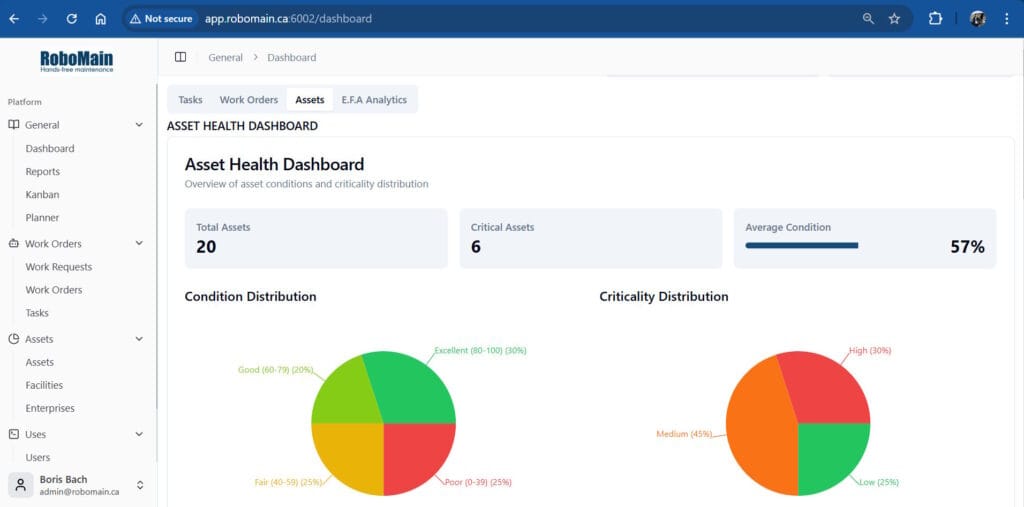Screen dimensions: 1024x507
Task: Open Work Requests in the sidebar
Action: (x=58, y=267)
